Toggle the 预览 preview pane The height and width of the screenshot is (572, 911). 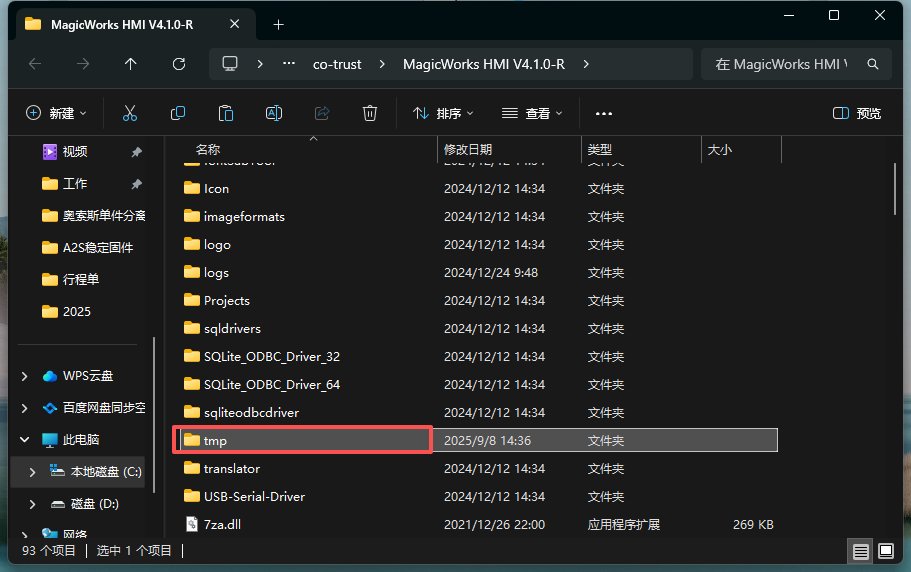pos(857,113)
